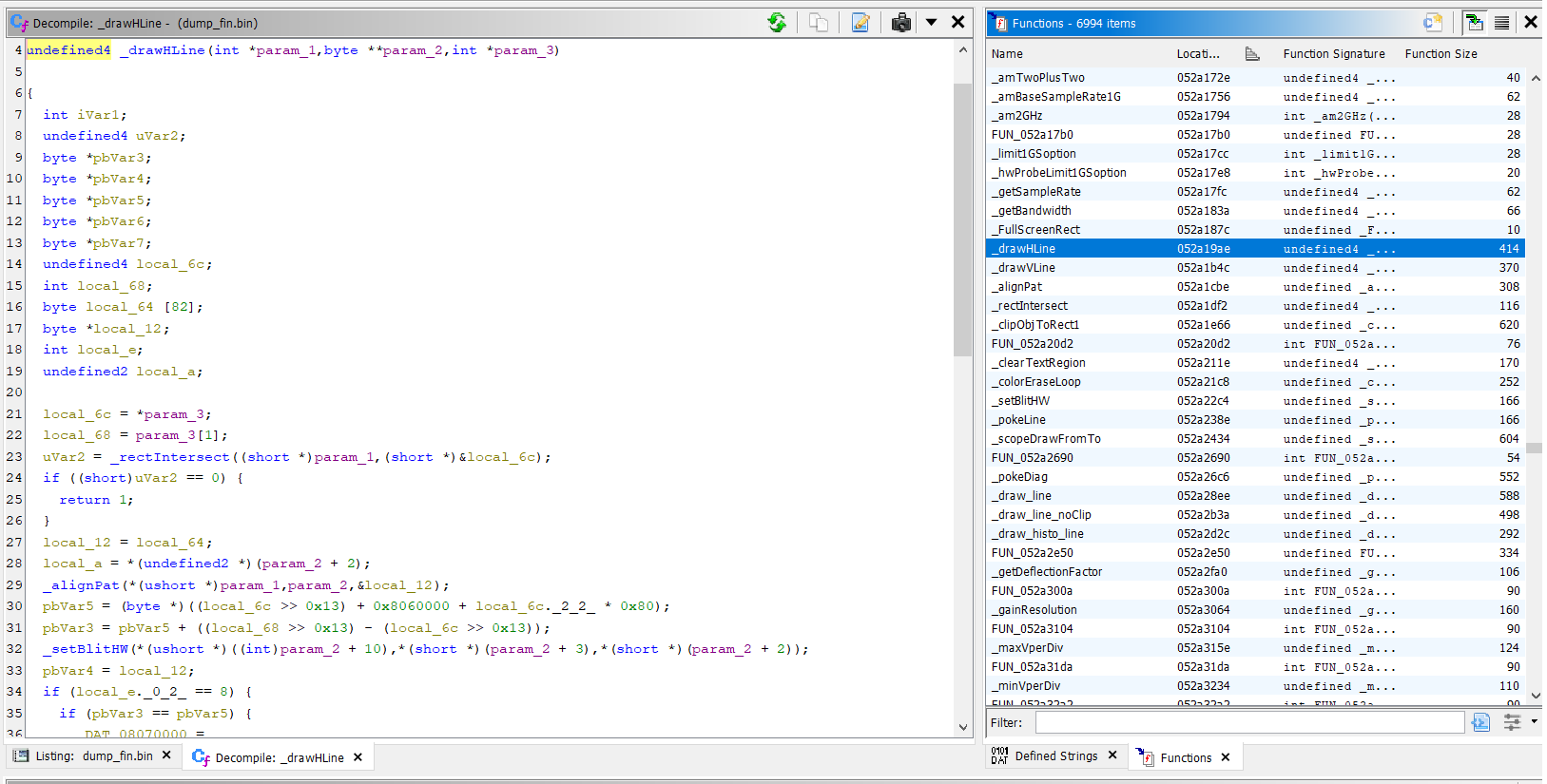Select the _clearTextRegion row
This screenshot has height=784, width=1547.
pos(1255,363)
